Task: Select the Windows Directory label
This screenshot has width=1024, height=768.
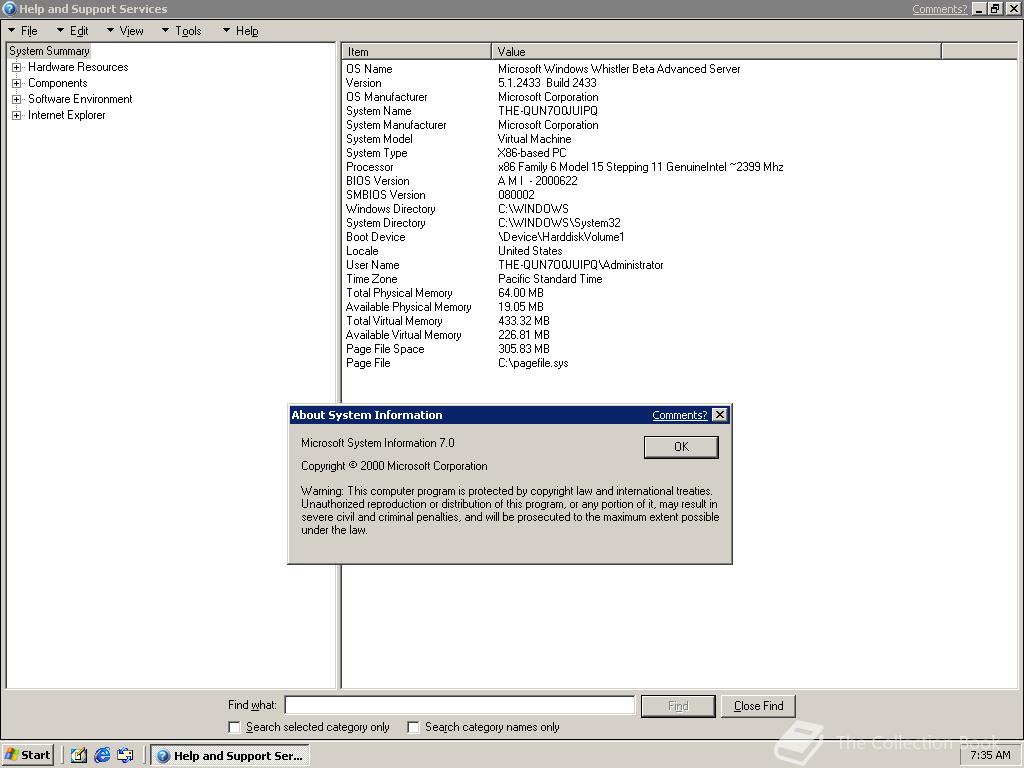Action: [x=391, y=209]
